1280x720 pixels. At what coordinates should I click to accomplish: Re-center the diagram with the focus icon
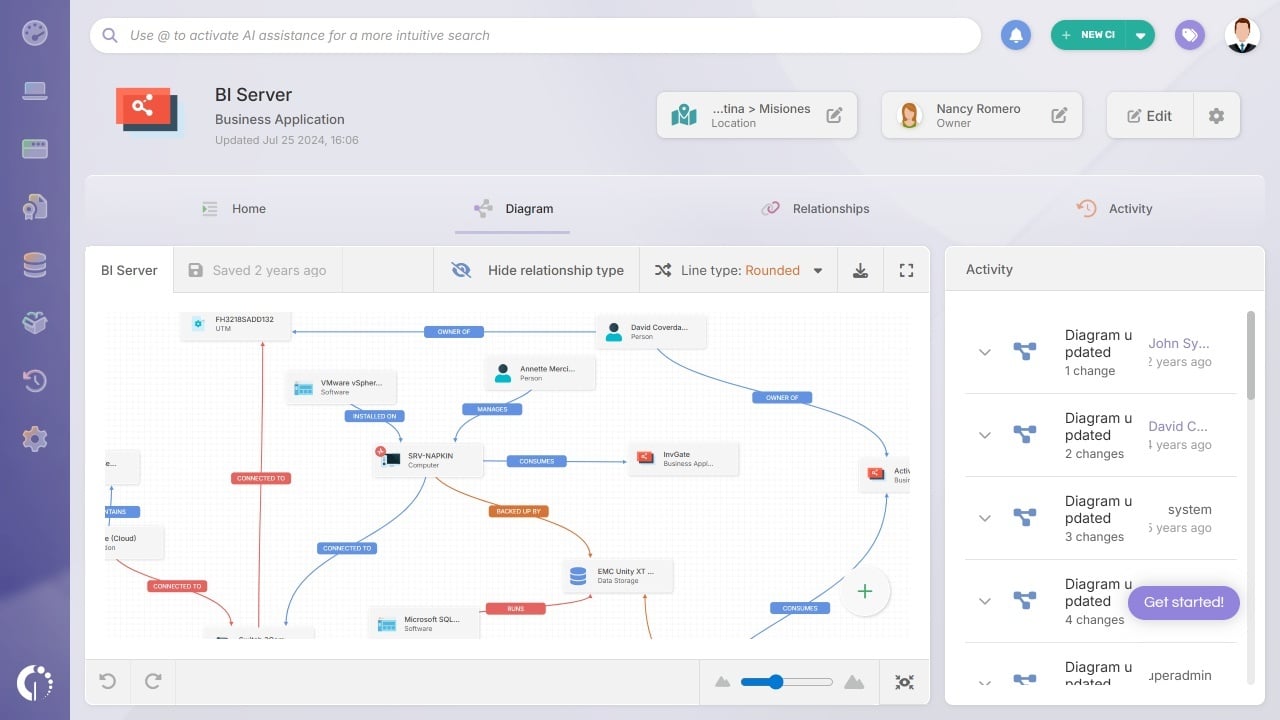click(904, 682)
